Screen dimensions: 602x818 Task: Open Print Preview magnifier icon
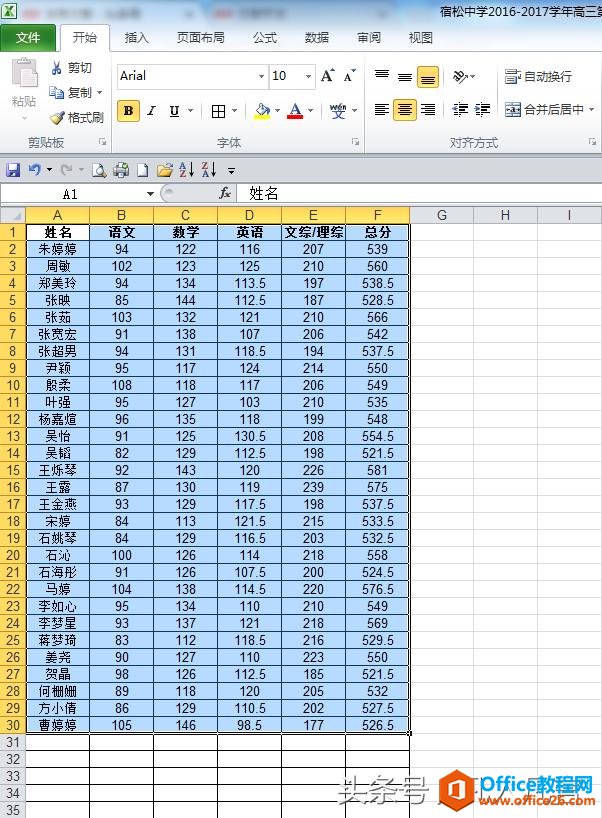(x=99, y=170)
